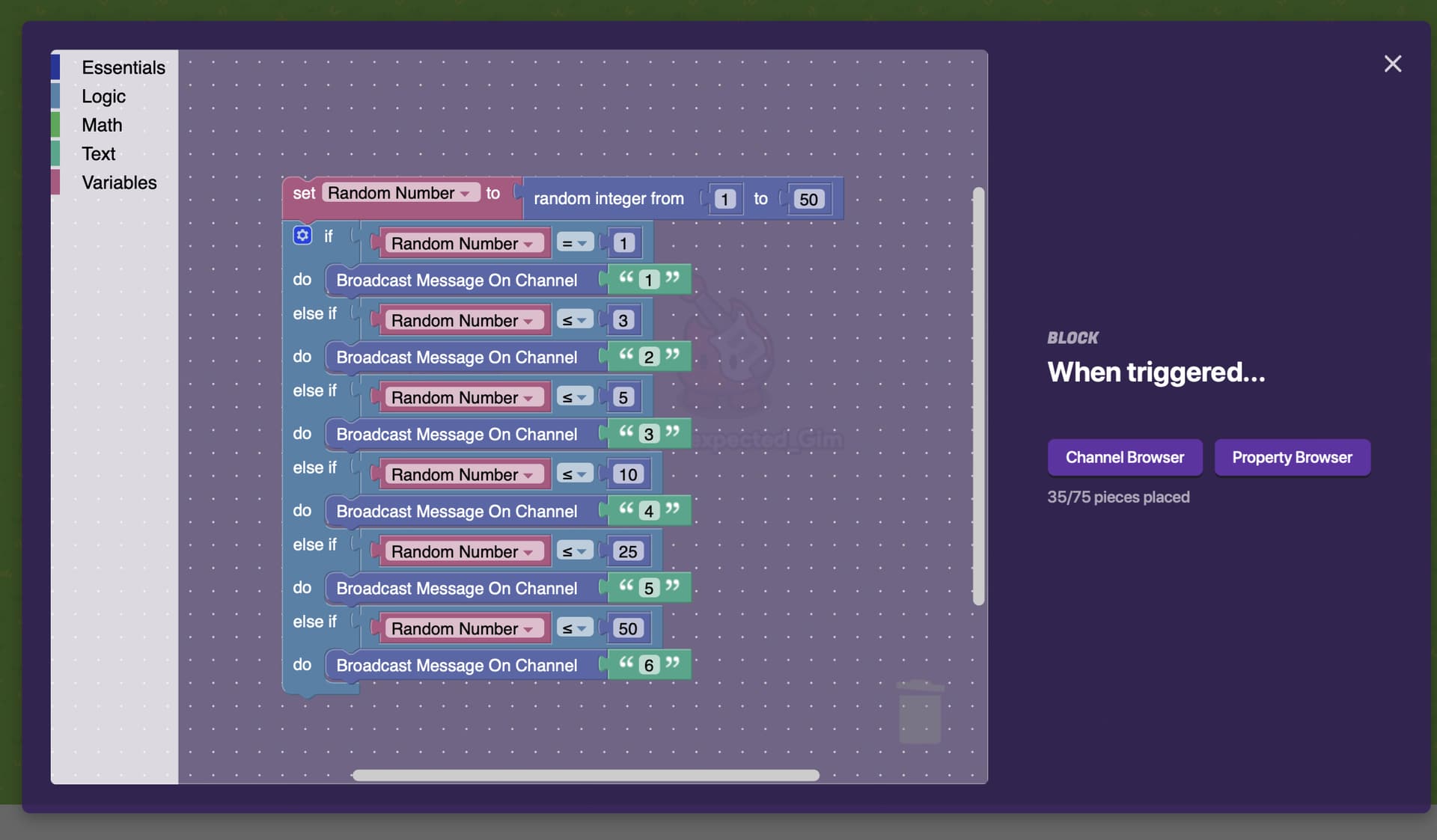Edit the random integer lower bound 1

tap(724, 199)
